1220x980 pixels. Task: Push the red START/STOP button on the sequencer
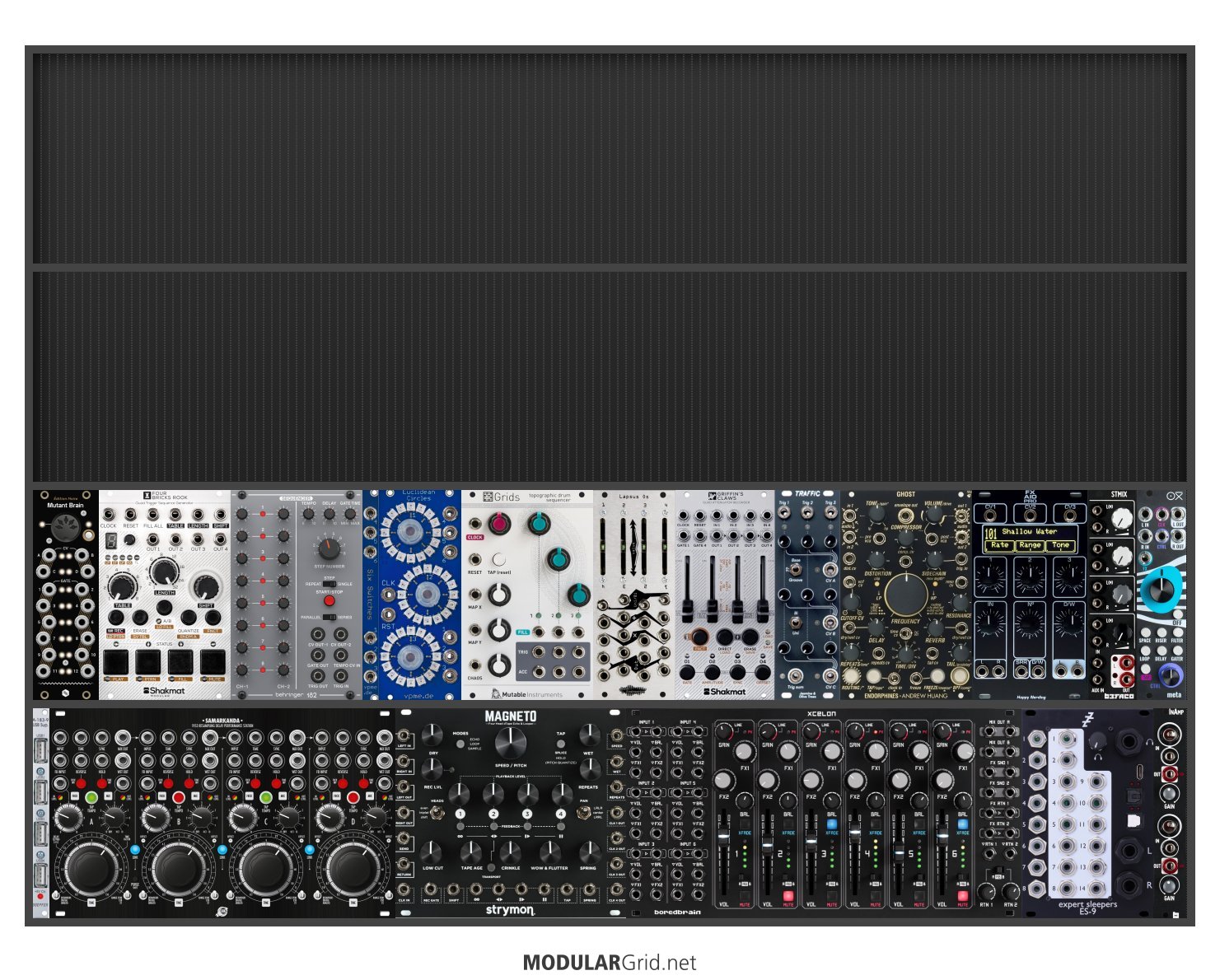[x=330, y=600]
